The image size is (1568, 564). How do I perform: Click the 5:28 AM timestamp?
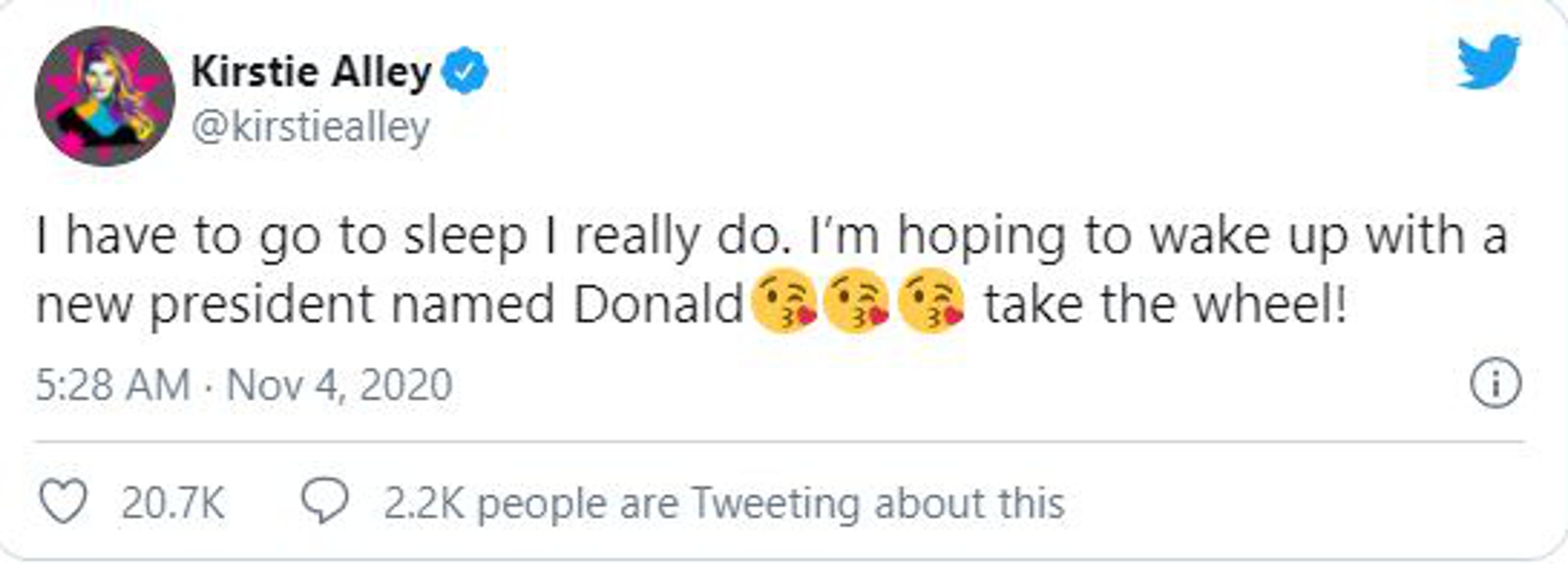click(113, 385)
